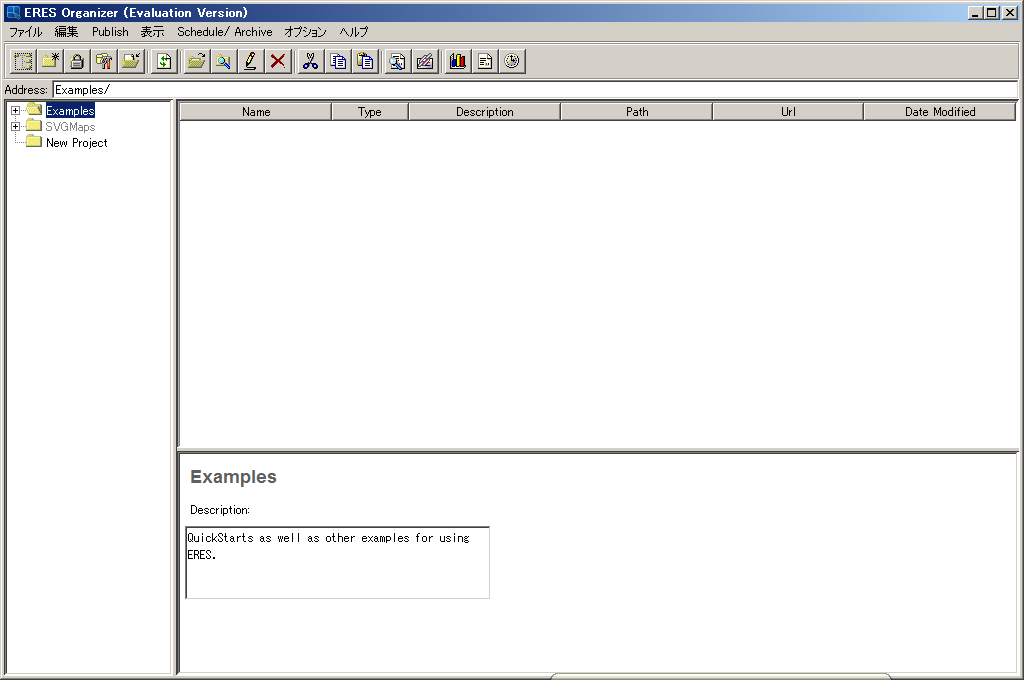Viewport: 1024px width, 680px height.
Task: Click the colored bar chart icon
Action: pyautogui.click(x=458, y=61)
